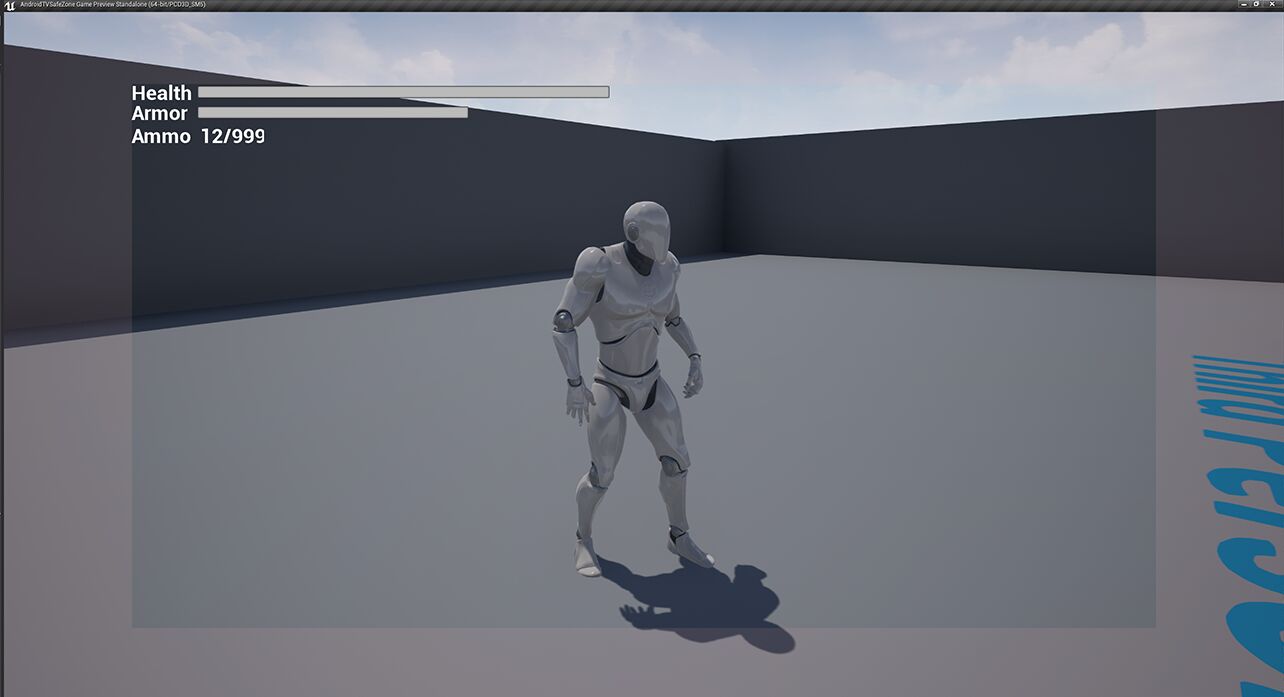
Task: Minimize the game preview window
Action: 1244,4
